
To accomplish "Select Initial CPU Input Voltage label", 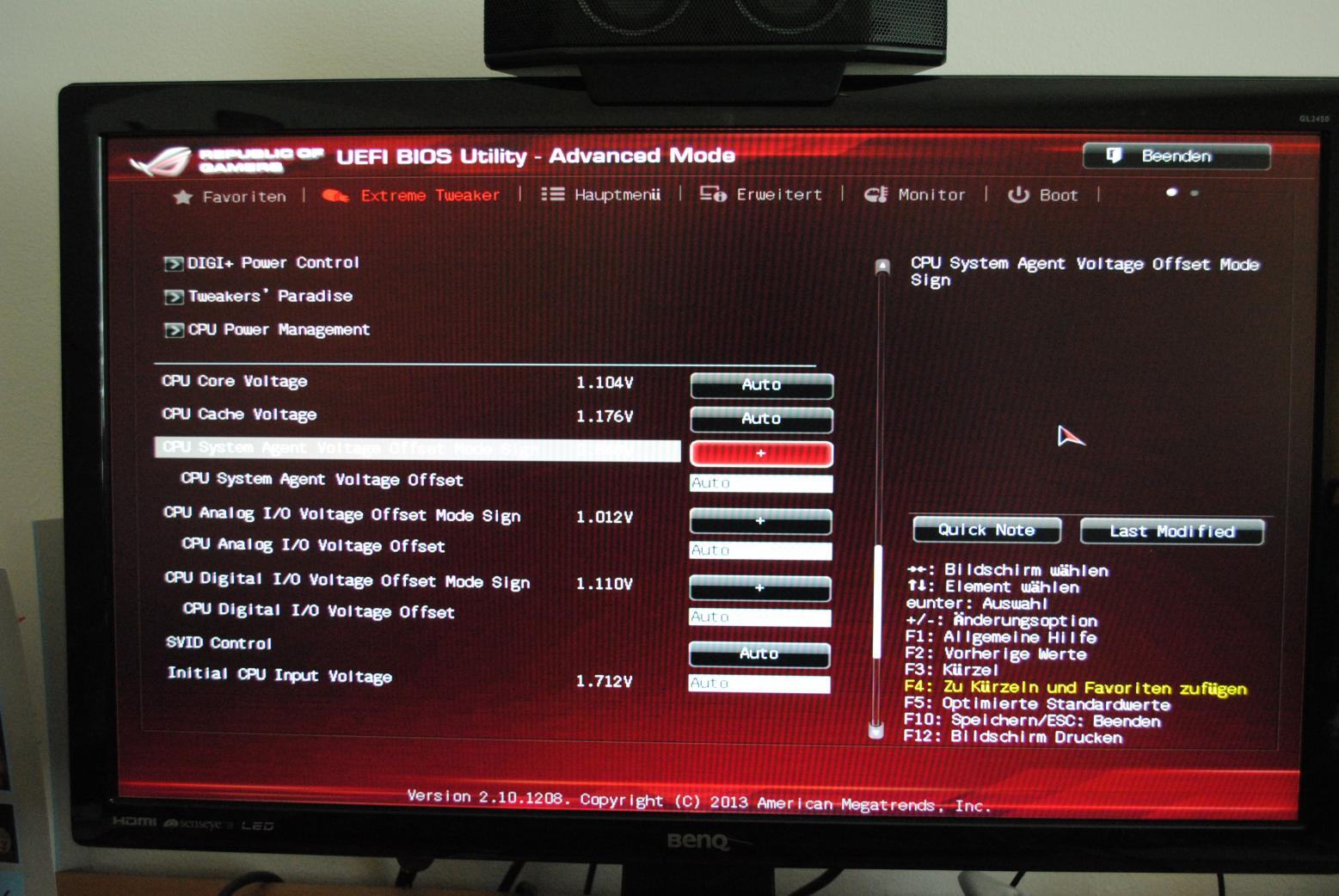I will [279, 675].
